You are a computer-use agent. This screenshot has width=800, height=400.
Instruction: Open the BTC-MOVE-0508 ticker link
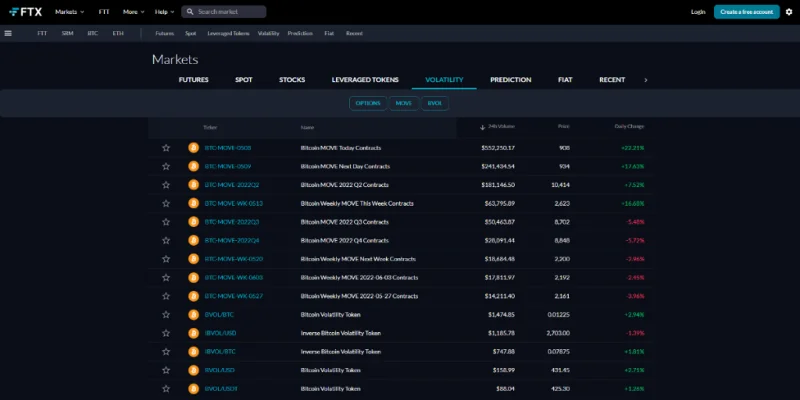(228, 148)
